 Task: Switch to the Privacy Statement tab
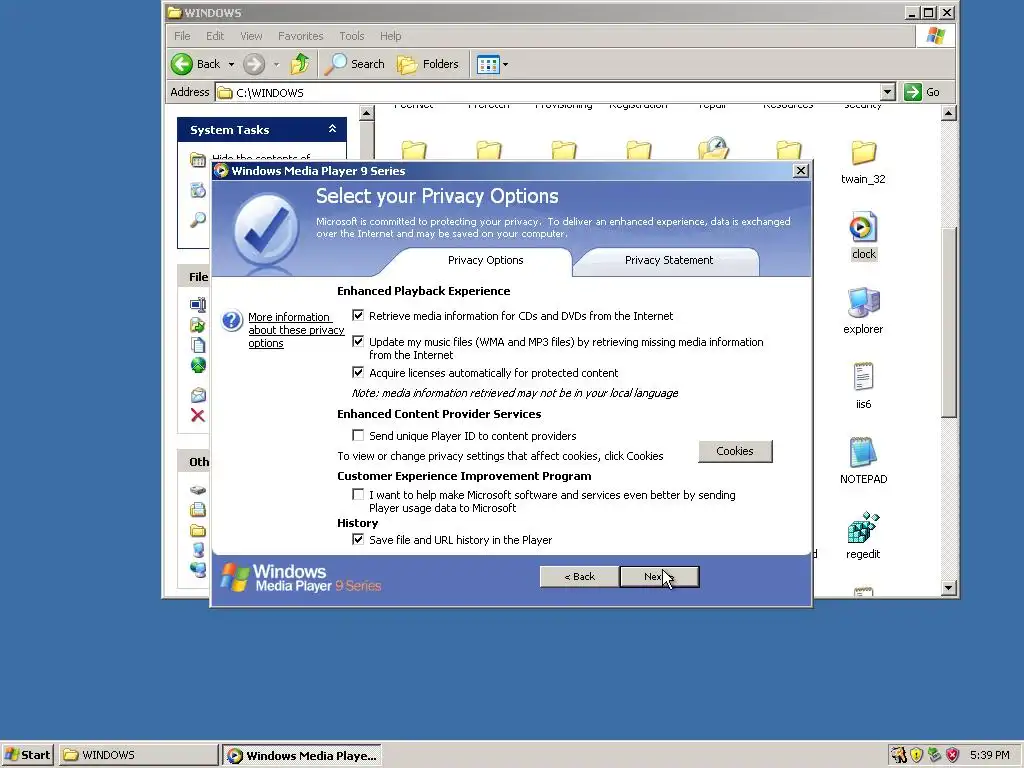[x=669, y=261]
